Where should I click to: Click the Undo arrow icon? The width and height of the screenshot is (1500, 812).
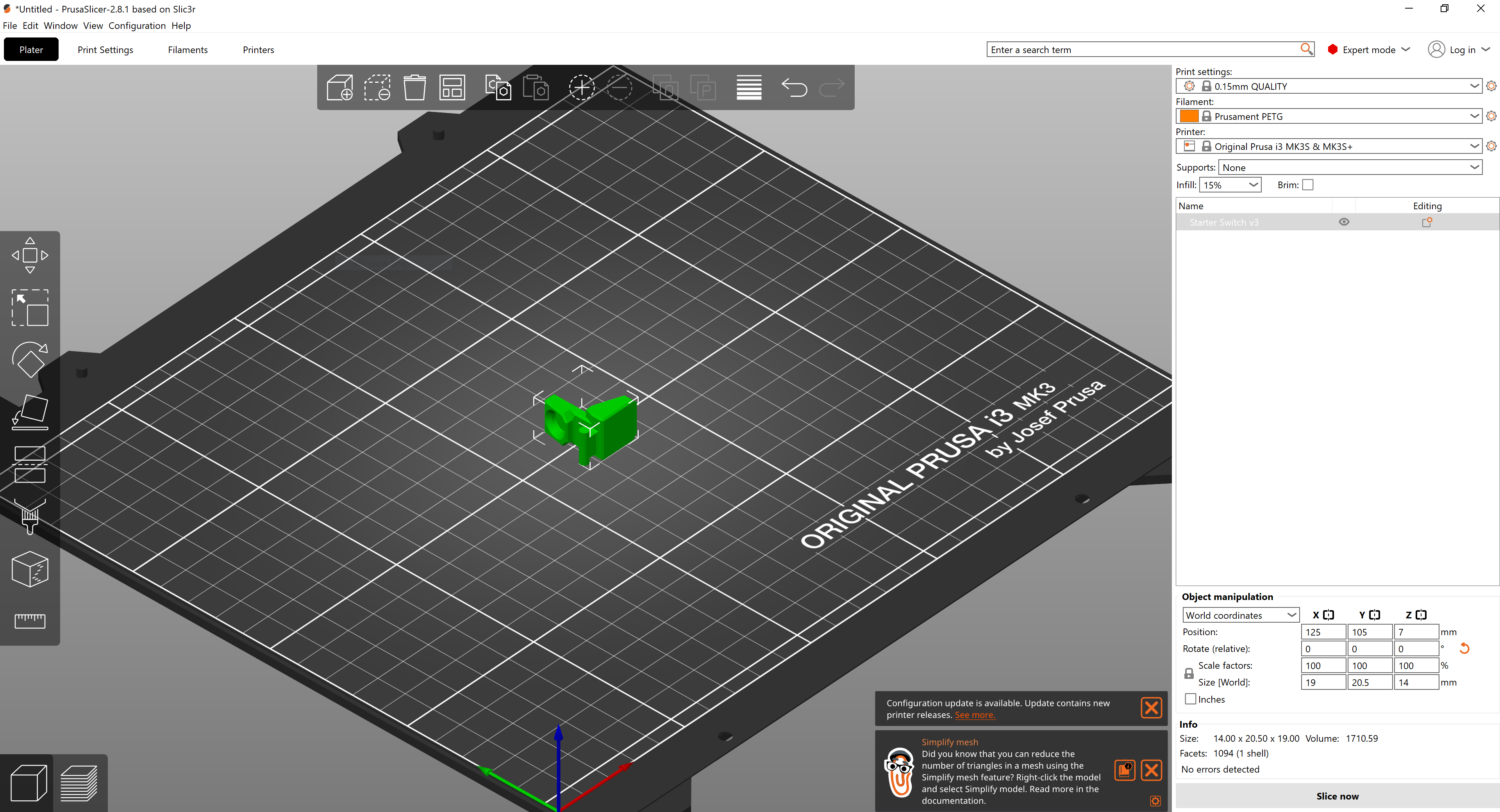pyautogui.click(x=794, y=87)
